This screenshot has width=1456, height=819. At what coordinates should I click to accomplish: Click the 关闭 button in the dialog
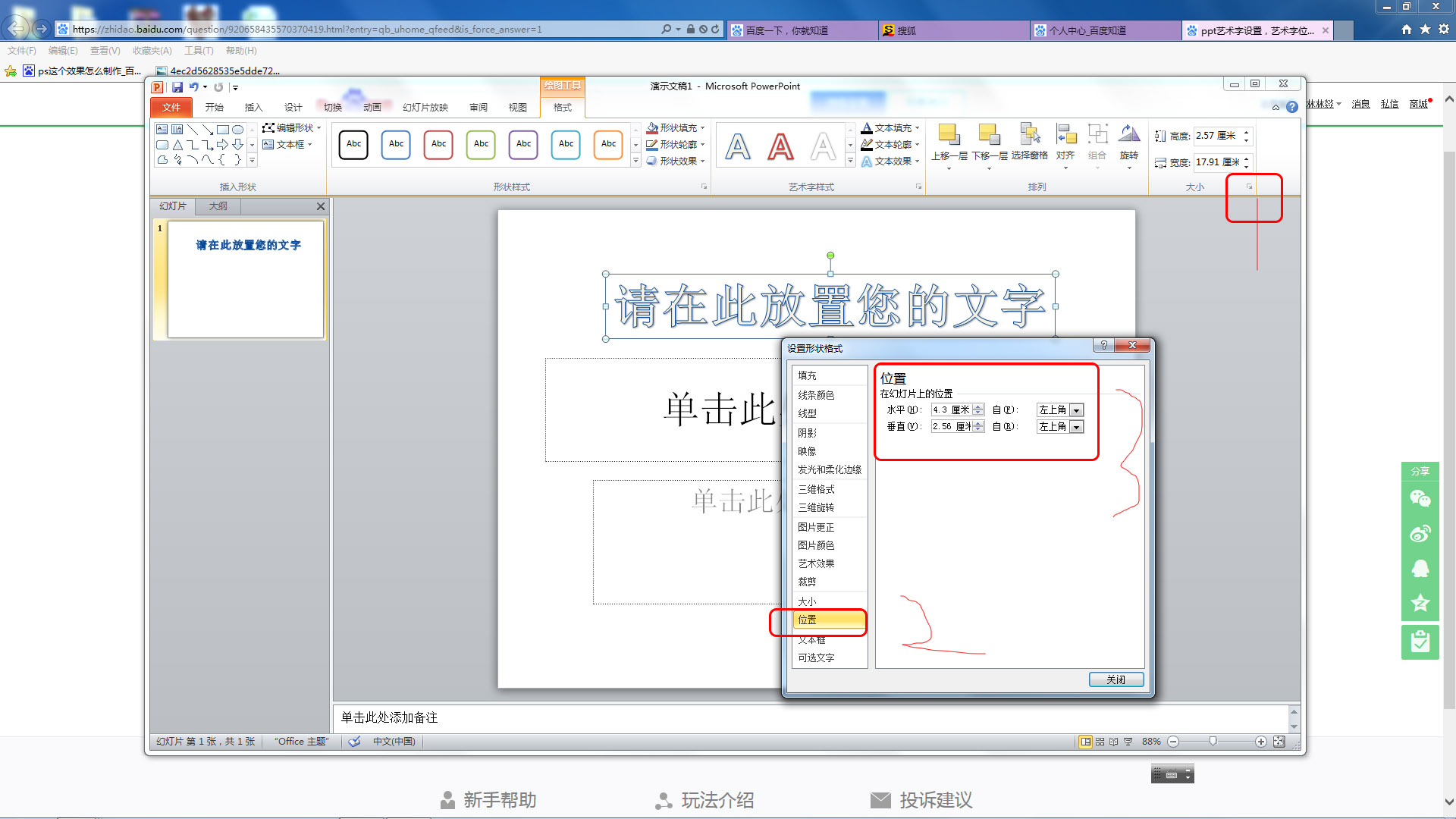point(1116,679)
